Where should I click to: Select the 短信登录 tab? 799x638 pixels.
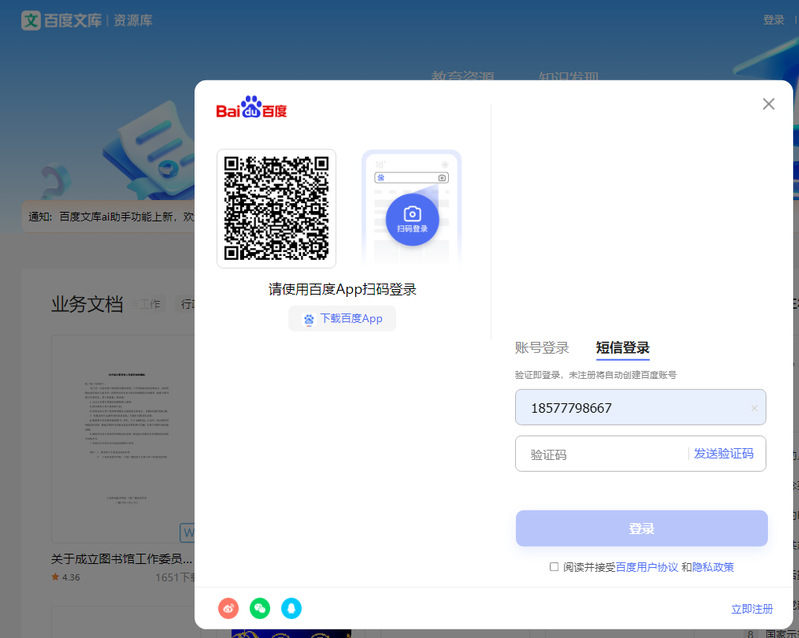(x=623, y=348)
